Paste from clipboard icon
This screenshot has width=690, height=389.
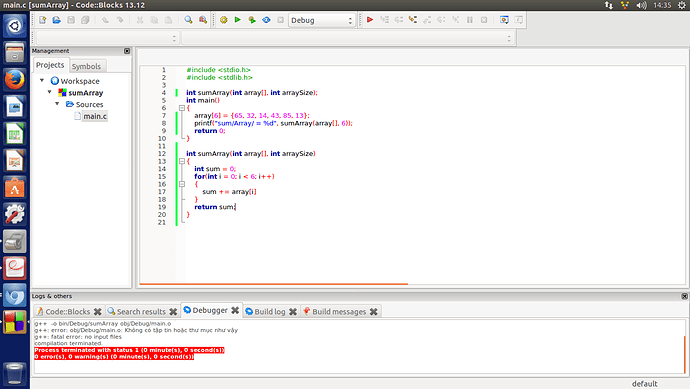tap(168, 20)
